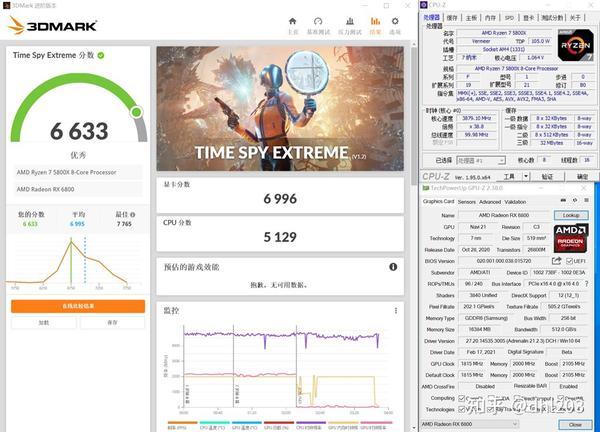Switch to CPU-Z Memory tab
The image size is (600, 432).
point(490,18)
